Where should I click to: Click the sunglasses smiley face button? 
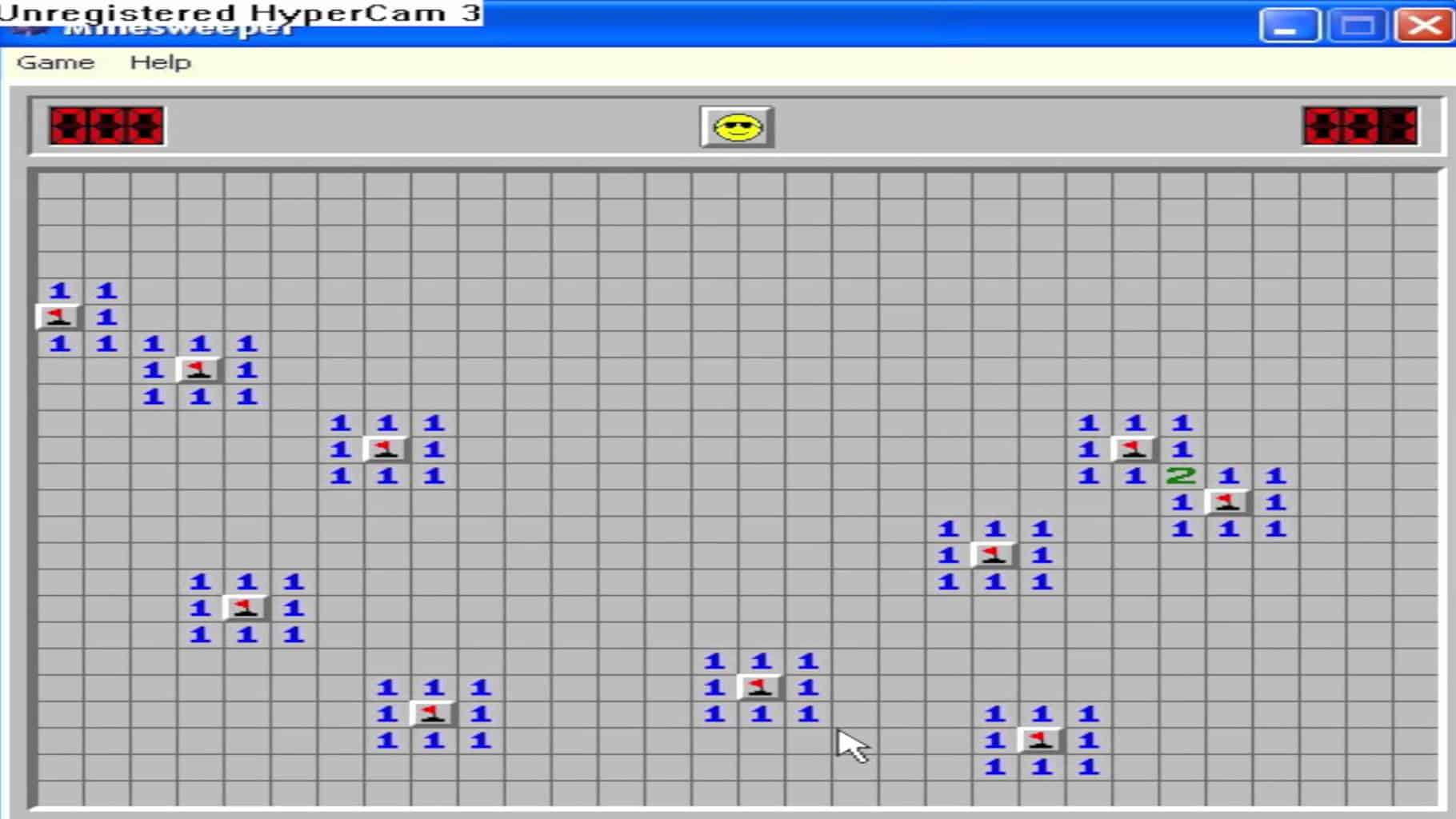737,127
